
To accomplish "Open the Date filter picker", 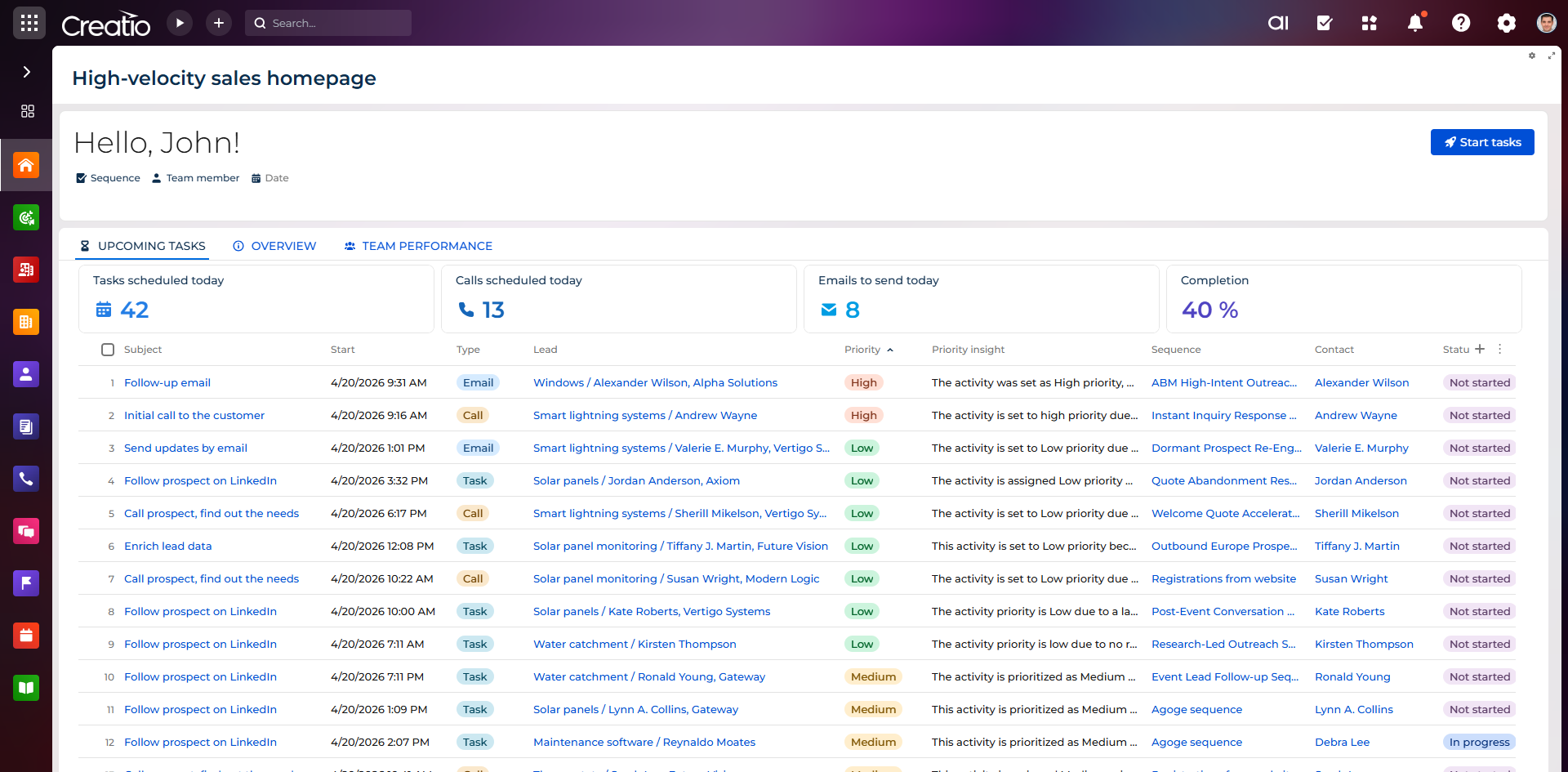I will click(269, 178).
